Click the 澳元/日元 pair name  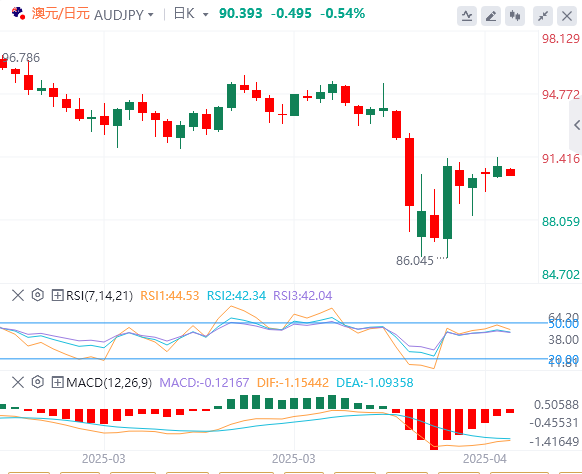tap(61, 14)
